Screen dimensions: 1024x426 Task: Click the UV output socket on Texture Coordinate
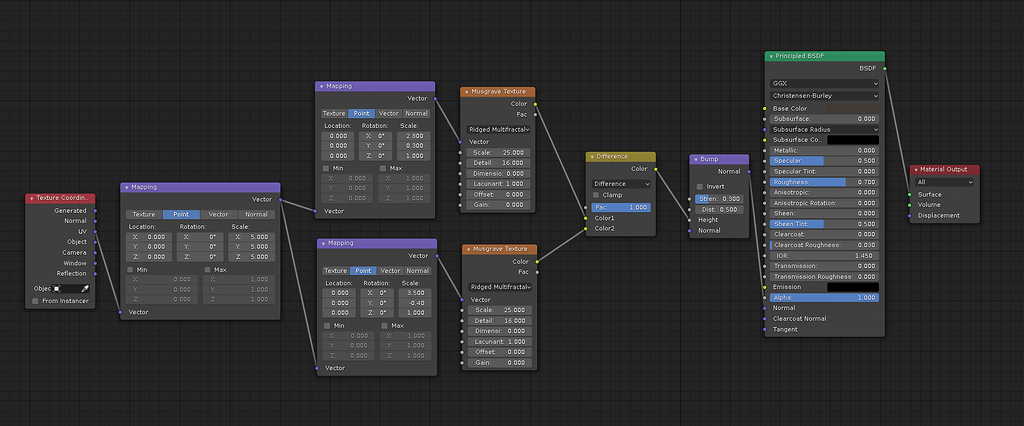click(95, 231)
